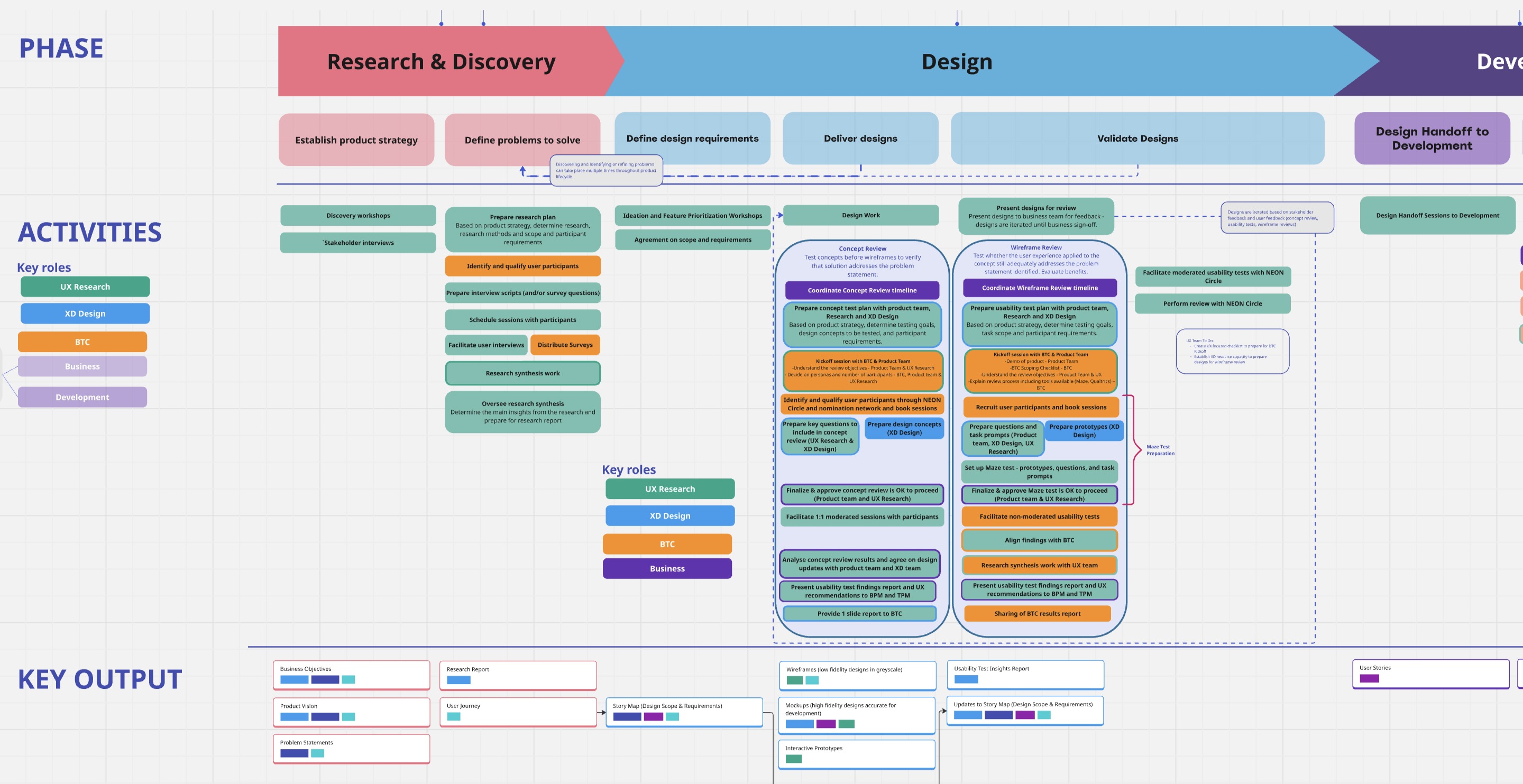
Task: Click the Discovery workshops activity box
Action: pos(357,215)
